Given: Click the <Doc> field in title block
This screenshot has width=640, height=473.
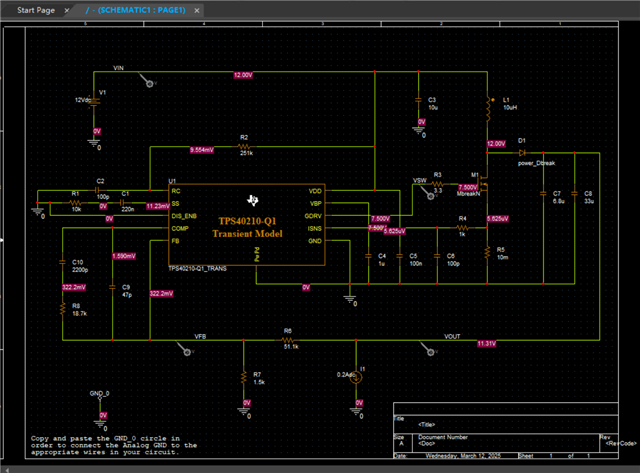Looking at the screenshot, I should pyautogui.click(x=426, y=443).
